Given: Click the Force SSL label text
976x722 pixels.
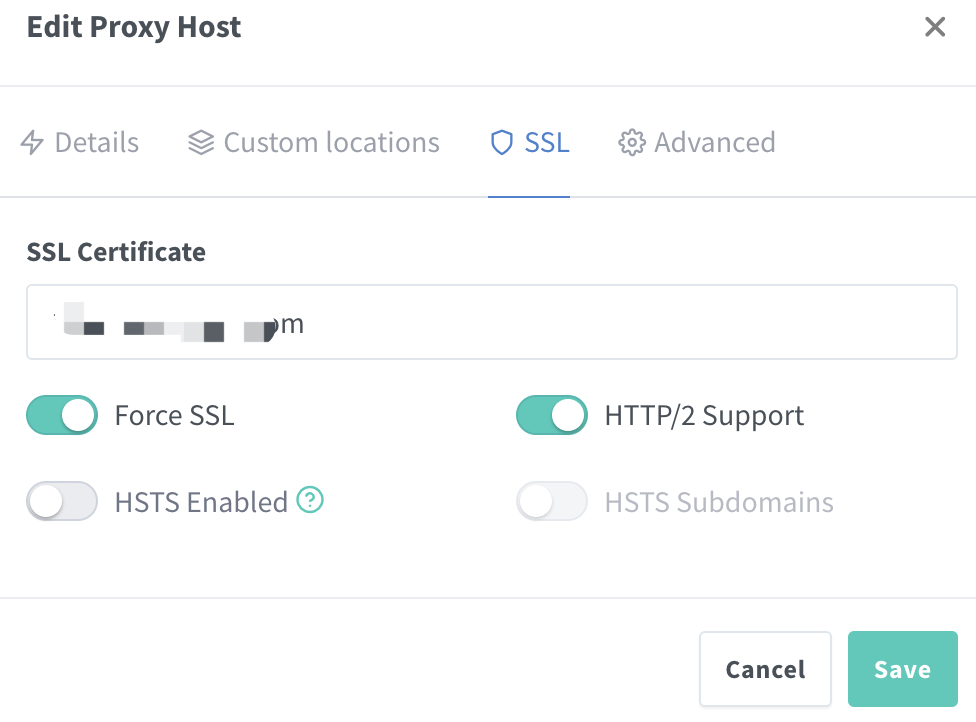Looking at the screenshot, I should 175,415.
